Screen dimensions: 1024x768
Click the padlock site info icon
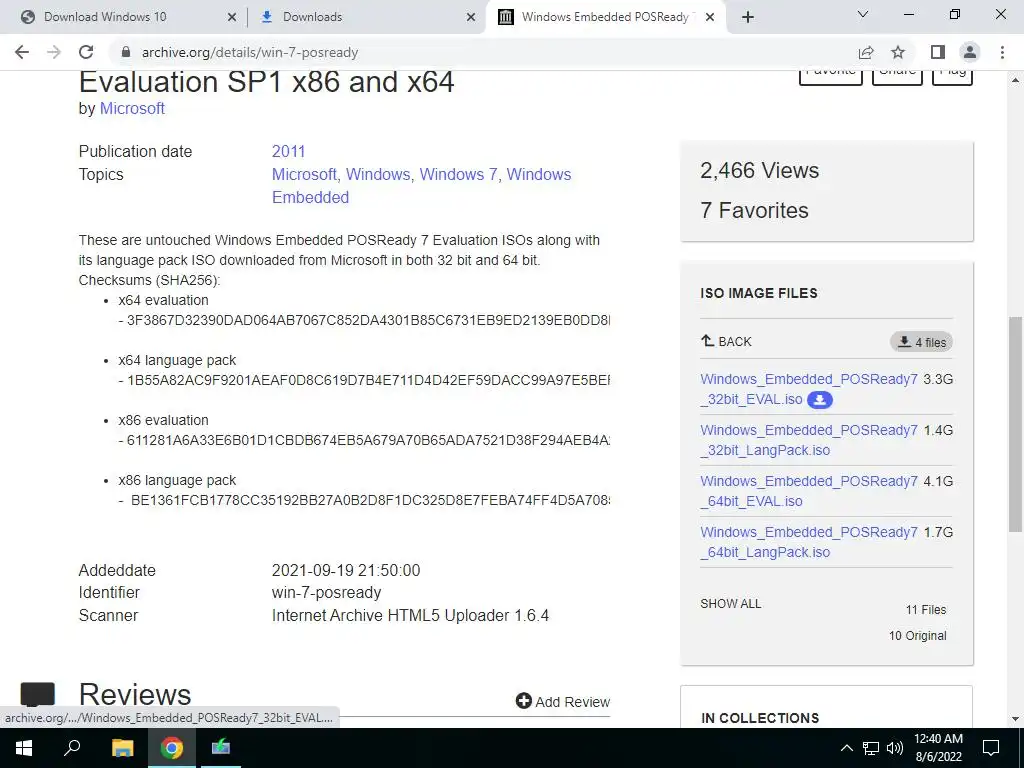126,52
